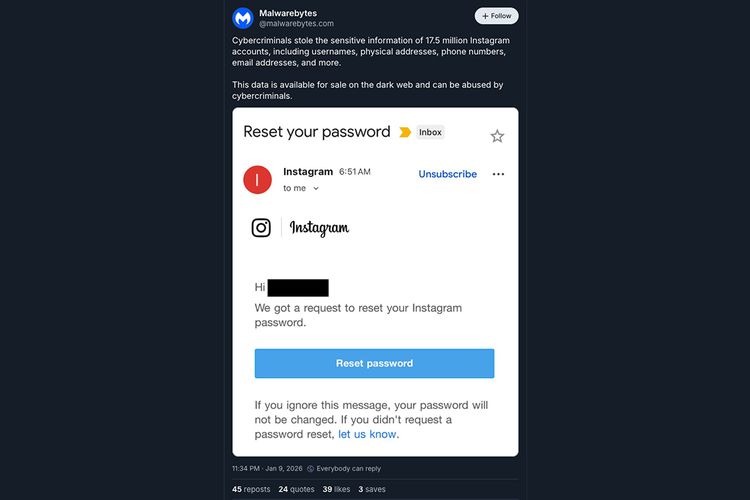750x500 pixels.
Task: Click the Unsubscribe link
Action: (447, 174)
